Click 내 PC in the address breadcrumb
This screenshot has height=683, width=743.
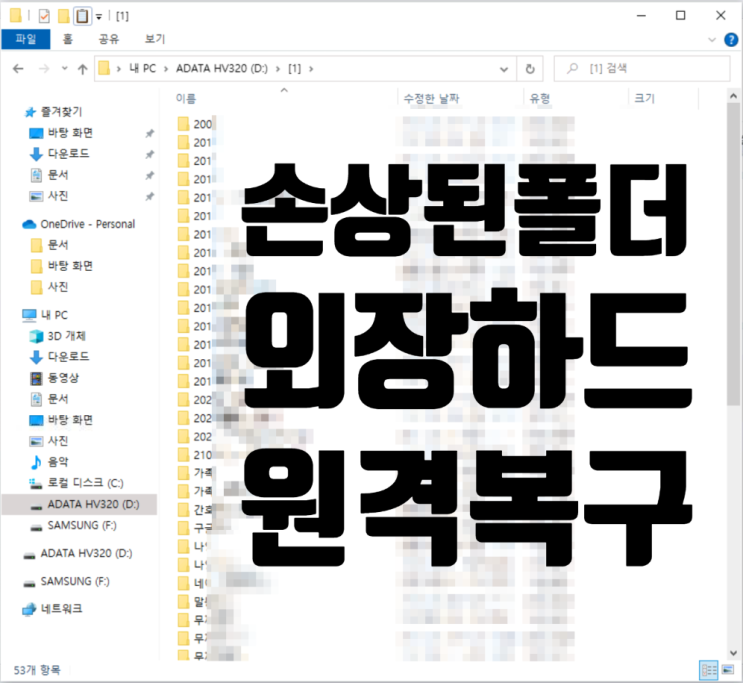pyautogui.click(x=143, y=69)
